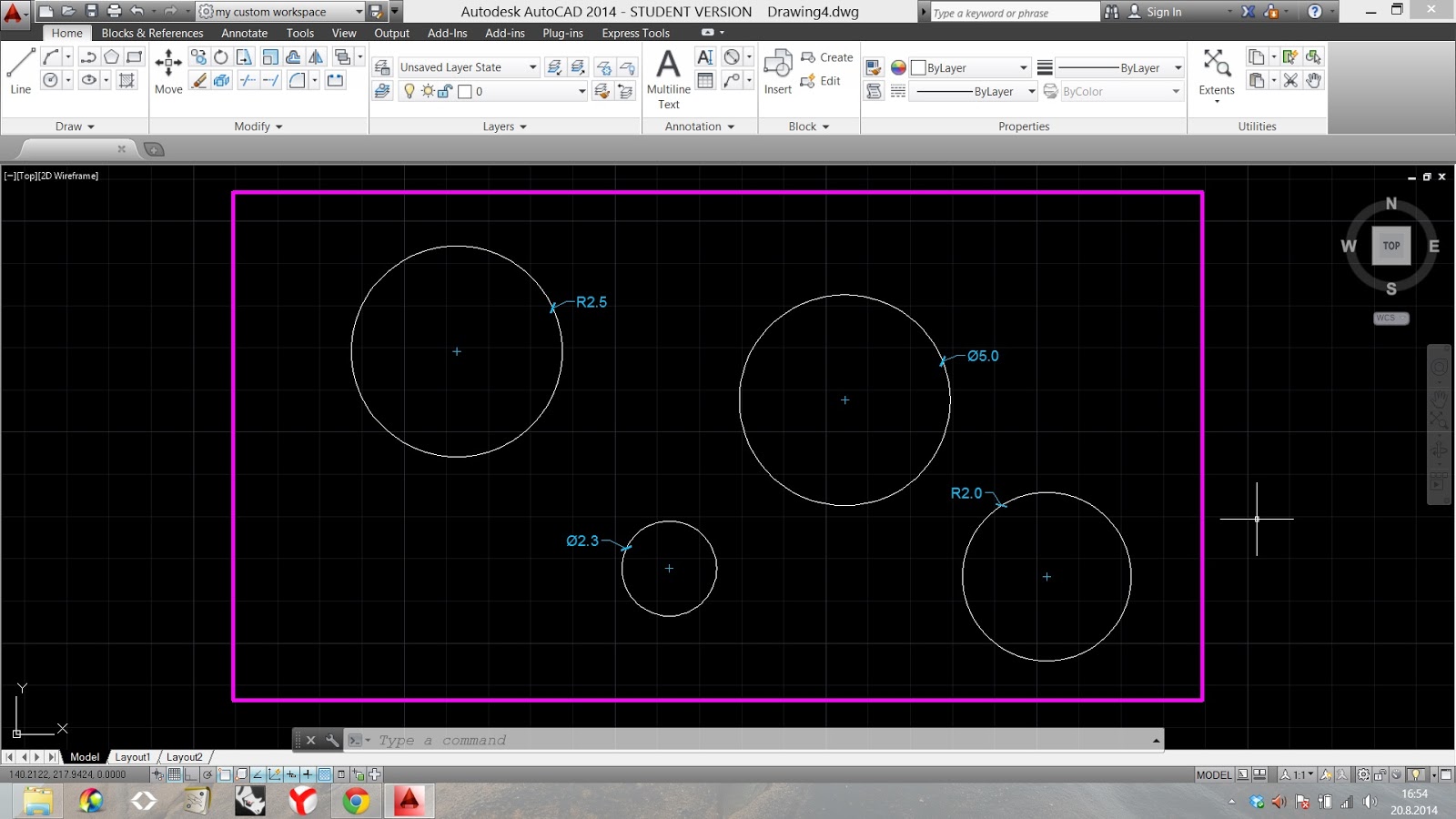Image resolution: width=1456 pixels, height=819 pixels.
Task: Select the Fillet tool
Action: 297,80
